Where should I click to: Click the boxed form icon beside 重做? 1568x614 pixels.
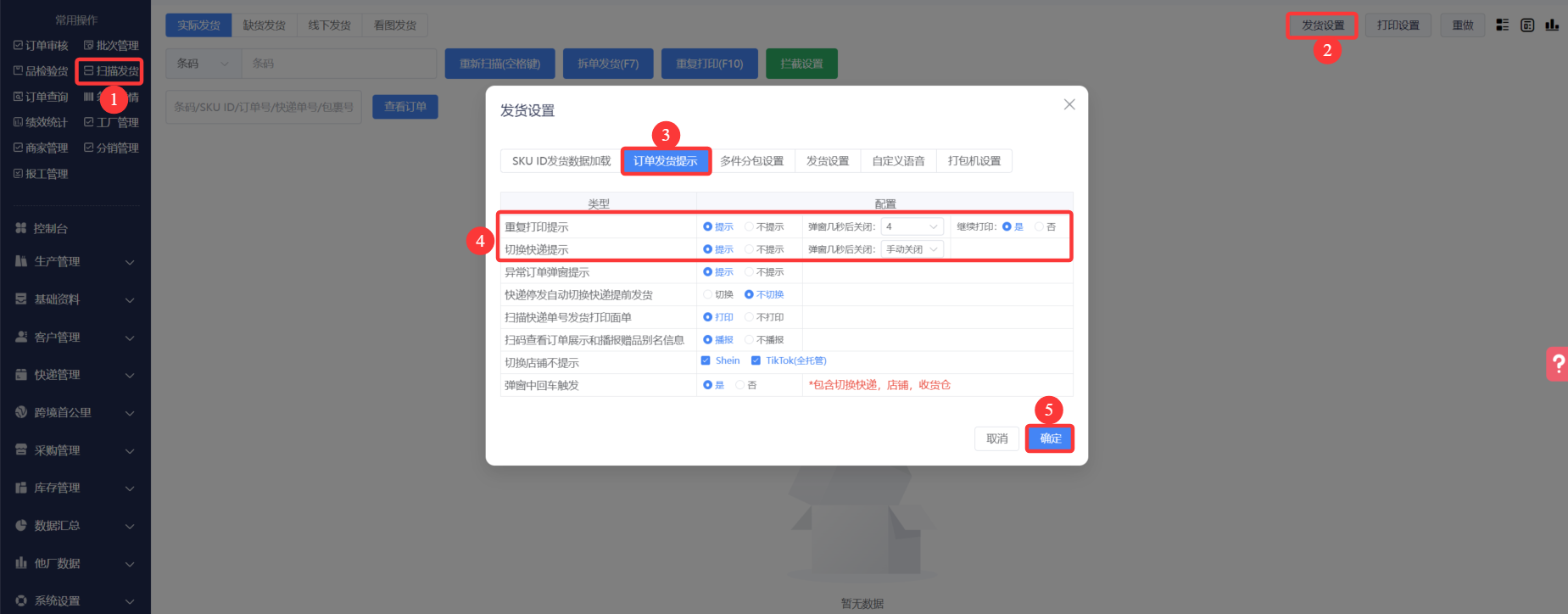click(x=1527, y=25)
